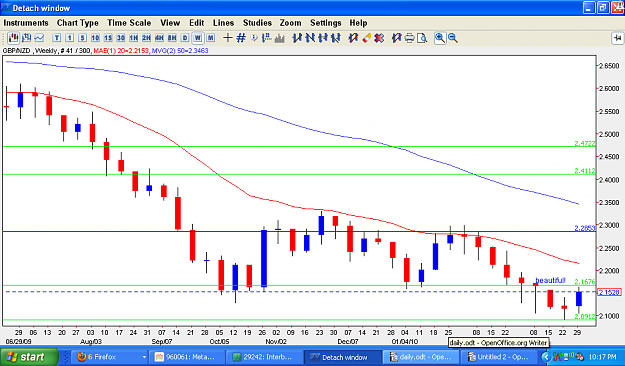Select the eraser tool icon

point(366,38)
